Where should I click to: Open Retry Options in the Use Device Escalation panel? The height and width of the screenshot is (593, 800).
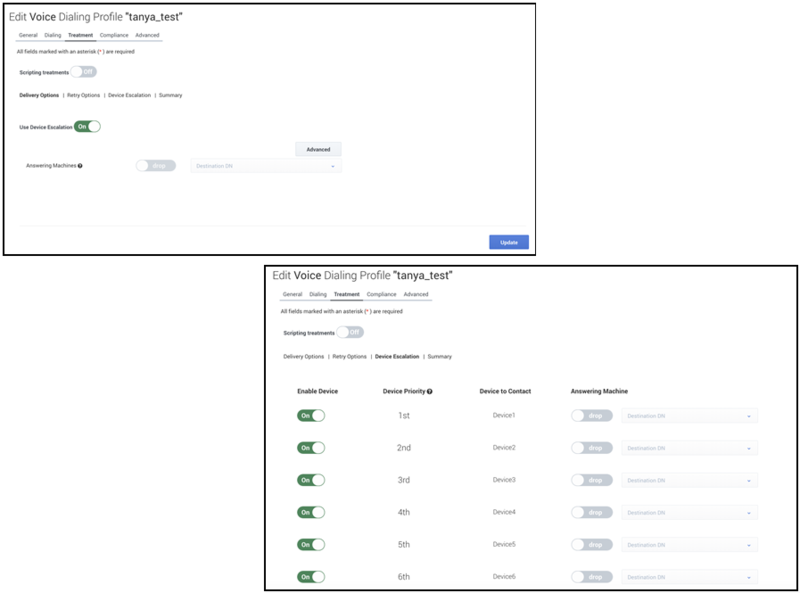point(82,95)
